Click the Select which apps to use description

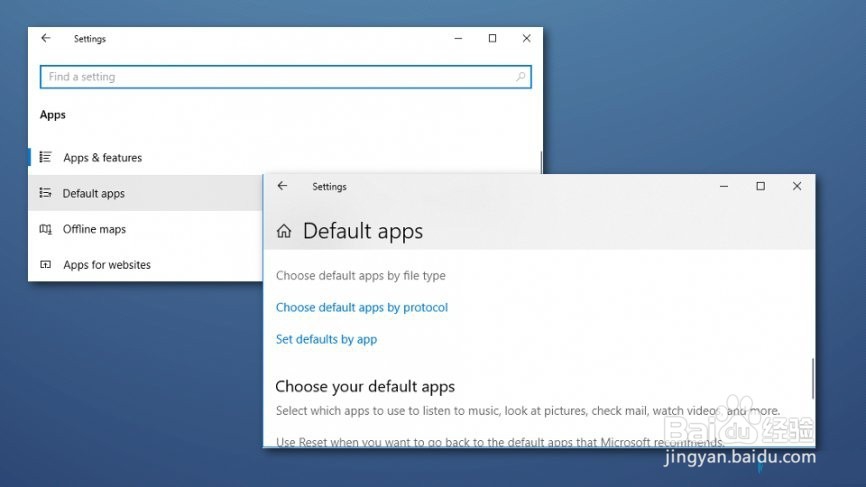[x=527, y=411]
